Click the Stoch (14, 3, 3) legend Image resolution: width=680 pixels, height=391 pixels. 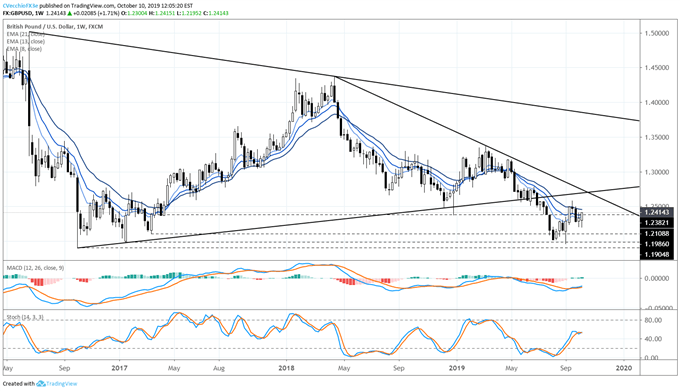tap(24, 317)
